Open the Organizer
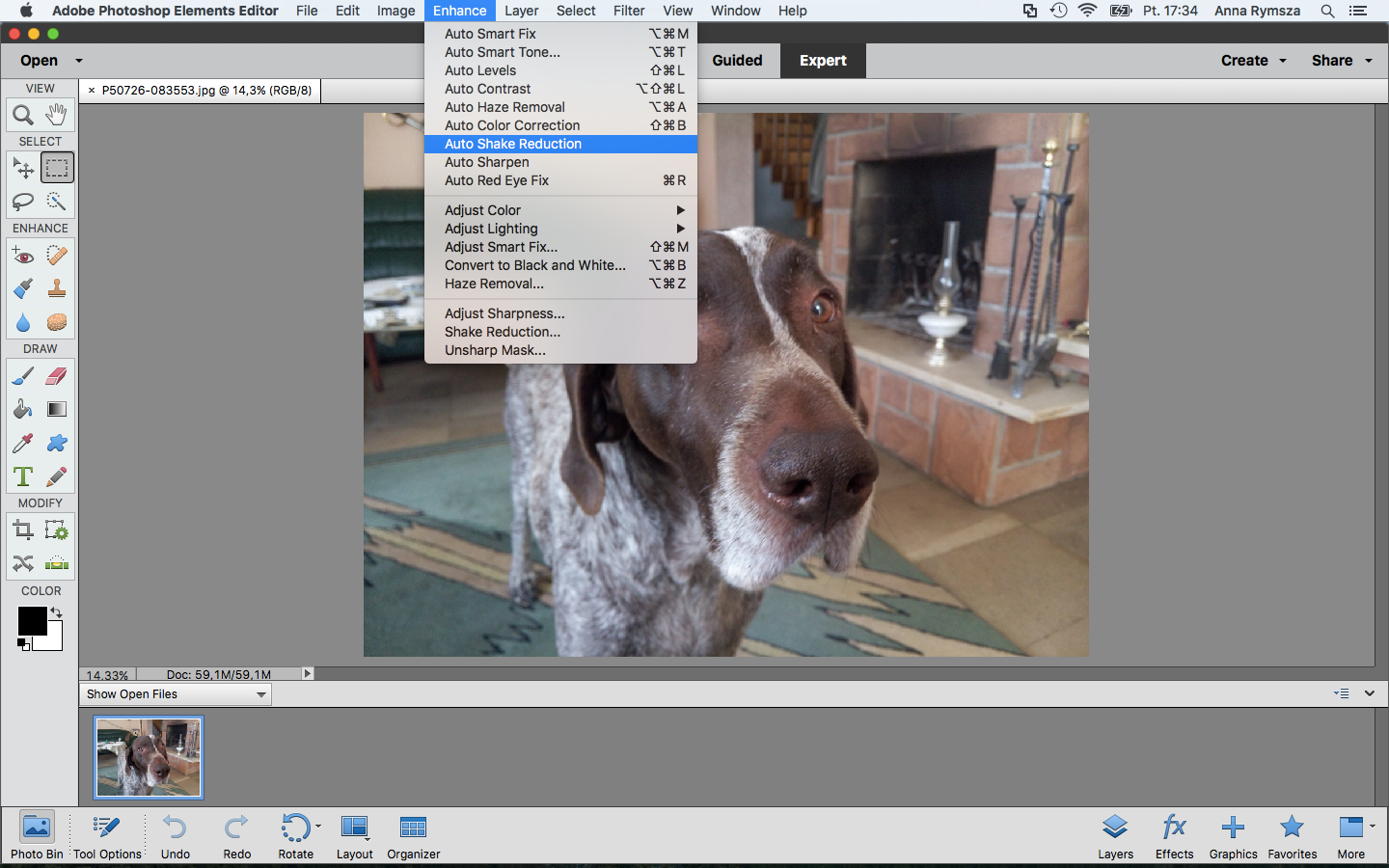This screenshot has width=1389, height=868. point(413,835)
